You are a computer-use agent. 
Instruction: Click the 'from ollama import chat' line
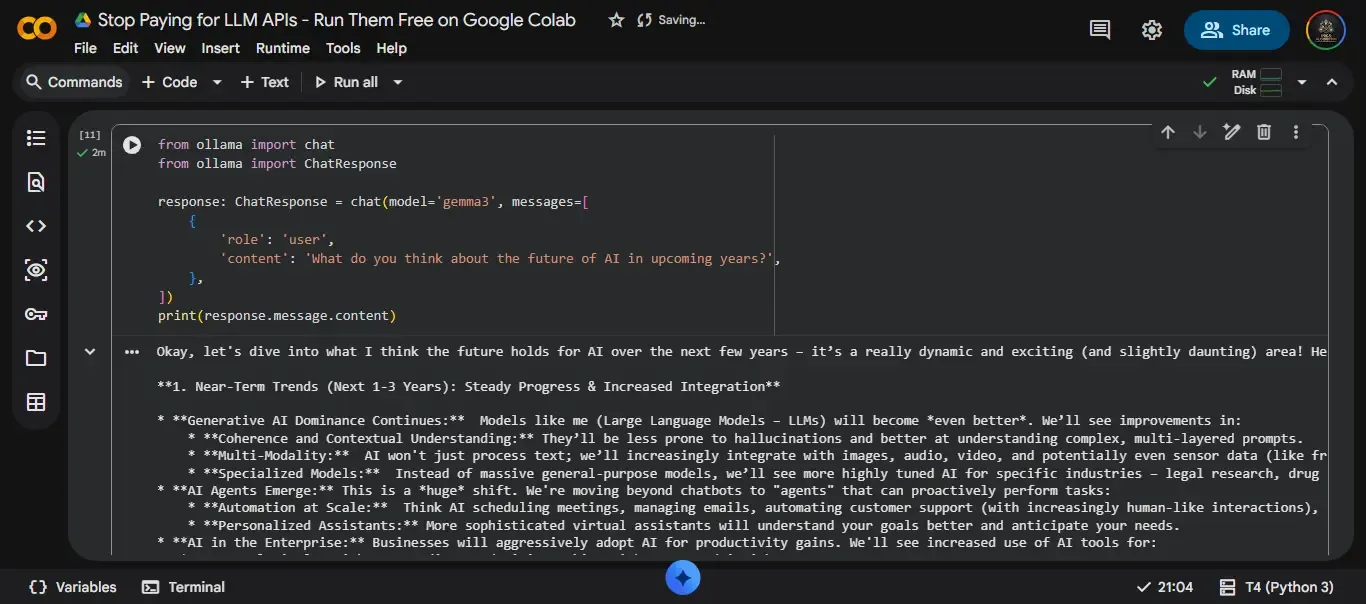[x=246, y=144]
